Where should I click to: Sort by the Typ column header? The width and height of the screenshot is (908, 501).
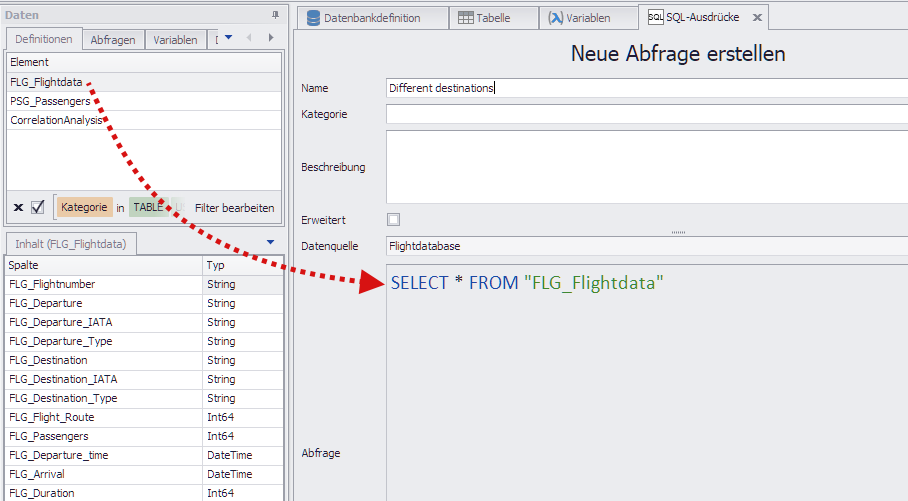243,265
